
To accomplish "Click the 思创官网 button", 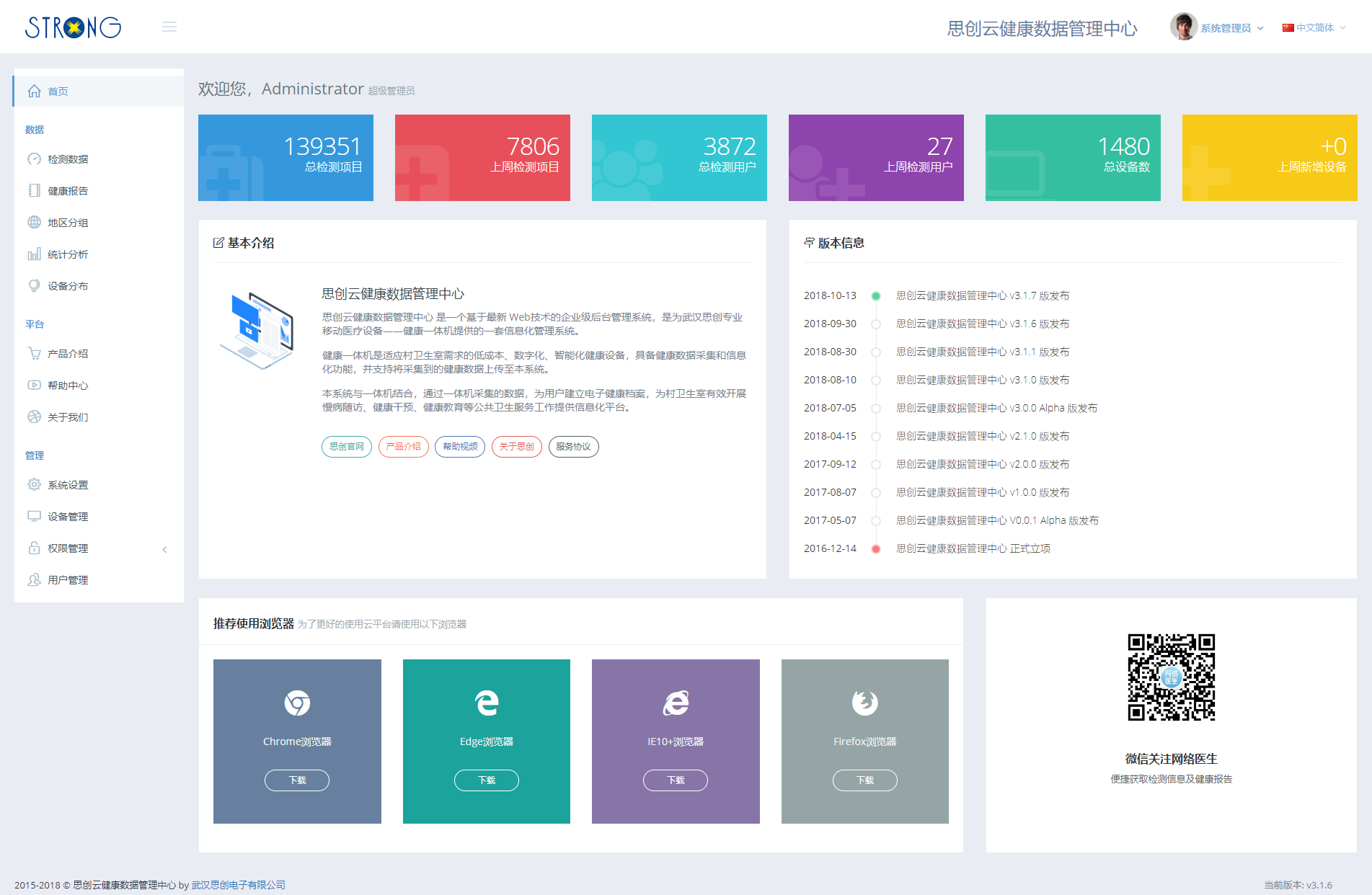I will pyautogui.click(x=346, y=447).
